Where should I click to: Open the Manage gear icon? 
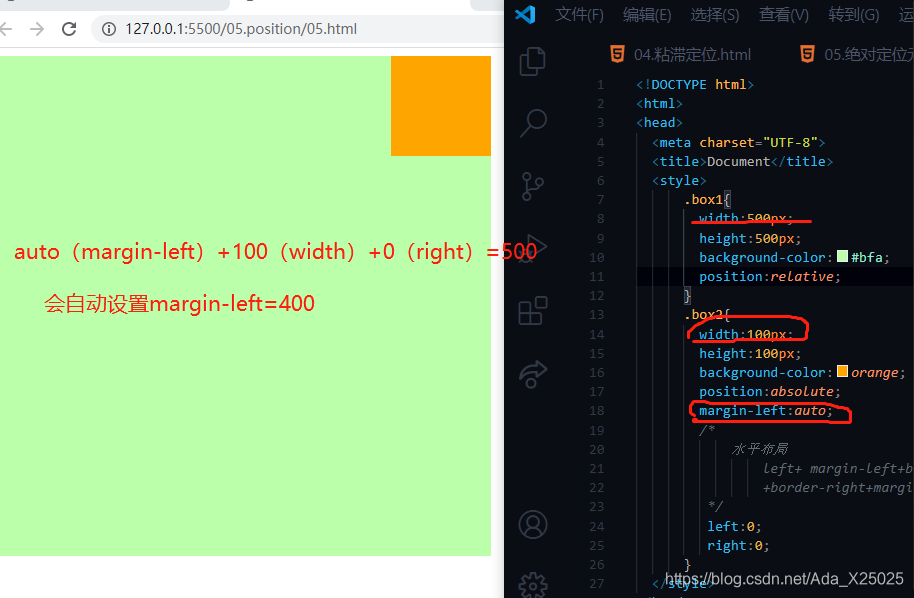pos(533,586)
